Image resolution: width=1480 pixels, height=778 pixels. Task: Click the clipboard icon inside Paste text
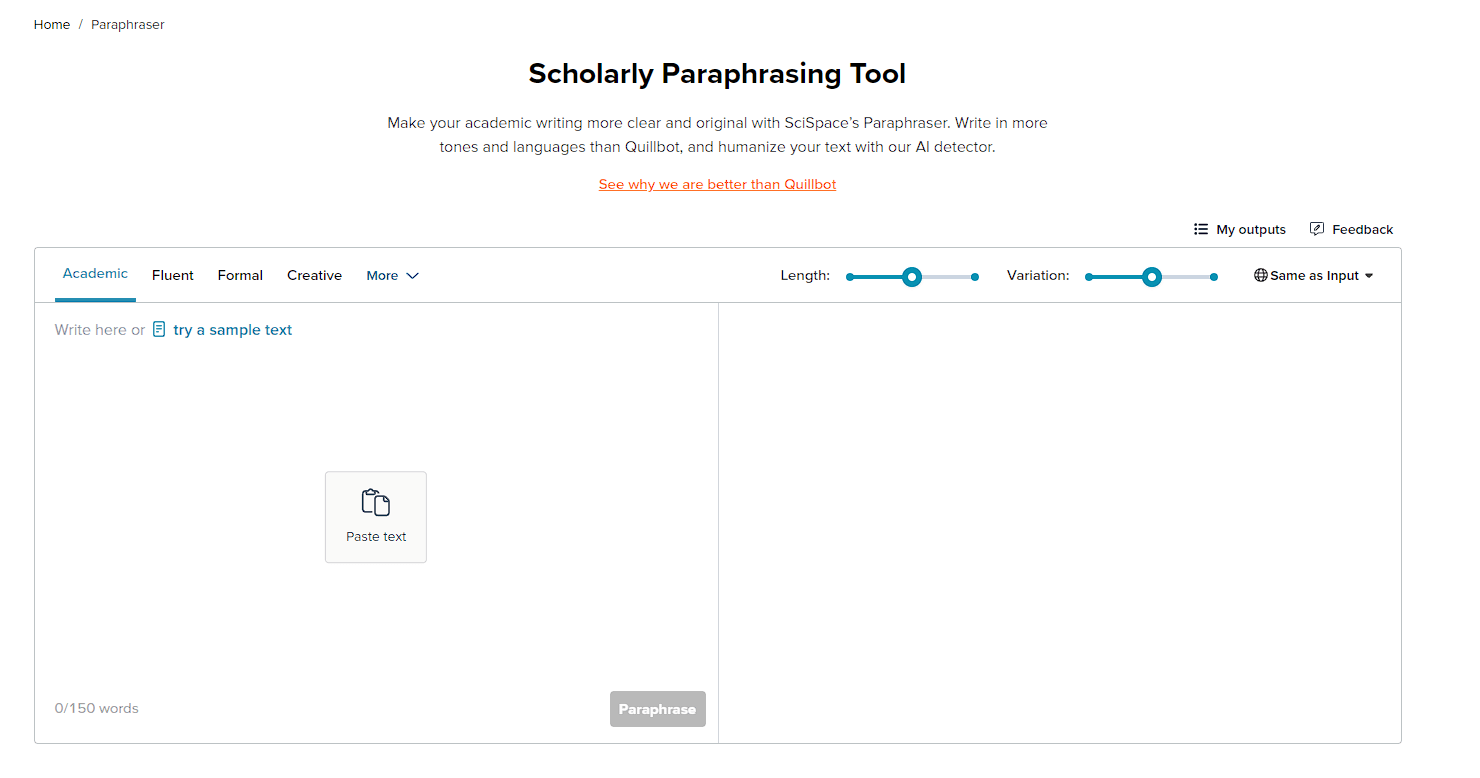tap(375, 502)
